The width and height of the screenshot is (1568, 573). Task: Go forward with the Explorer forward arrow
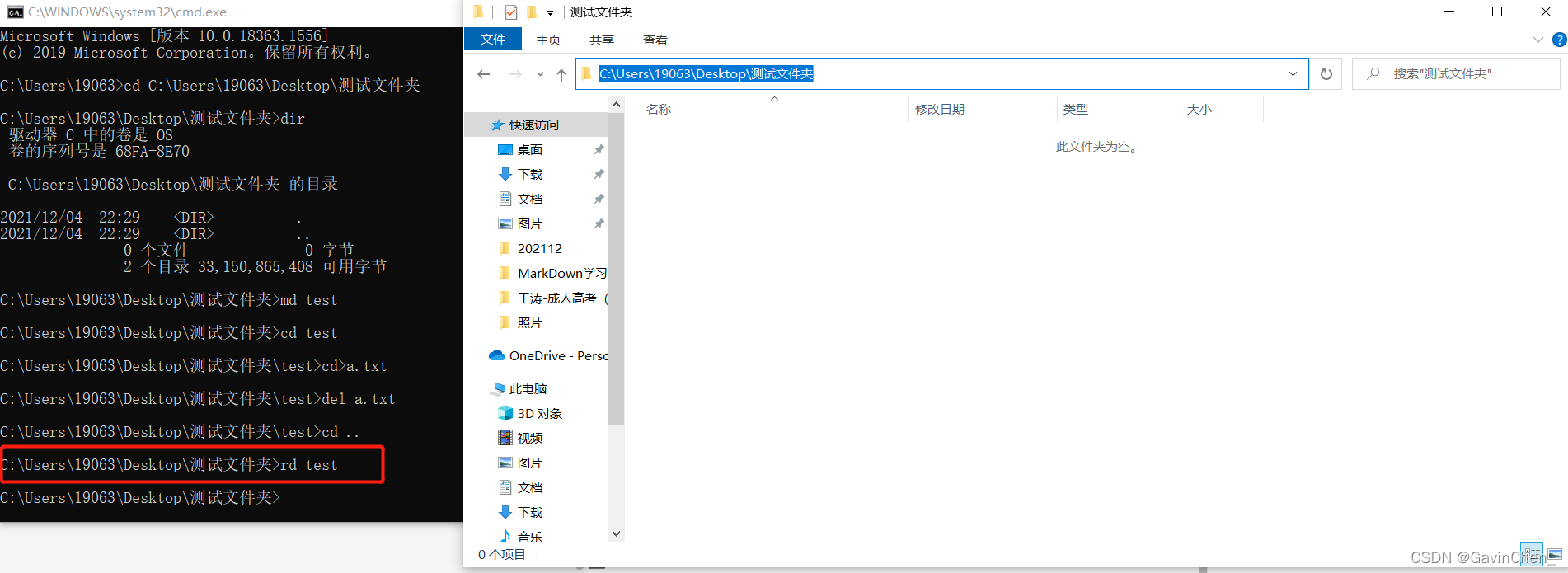coord(515,74)
